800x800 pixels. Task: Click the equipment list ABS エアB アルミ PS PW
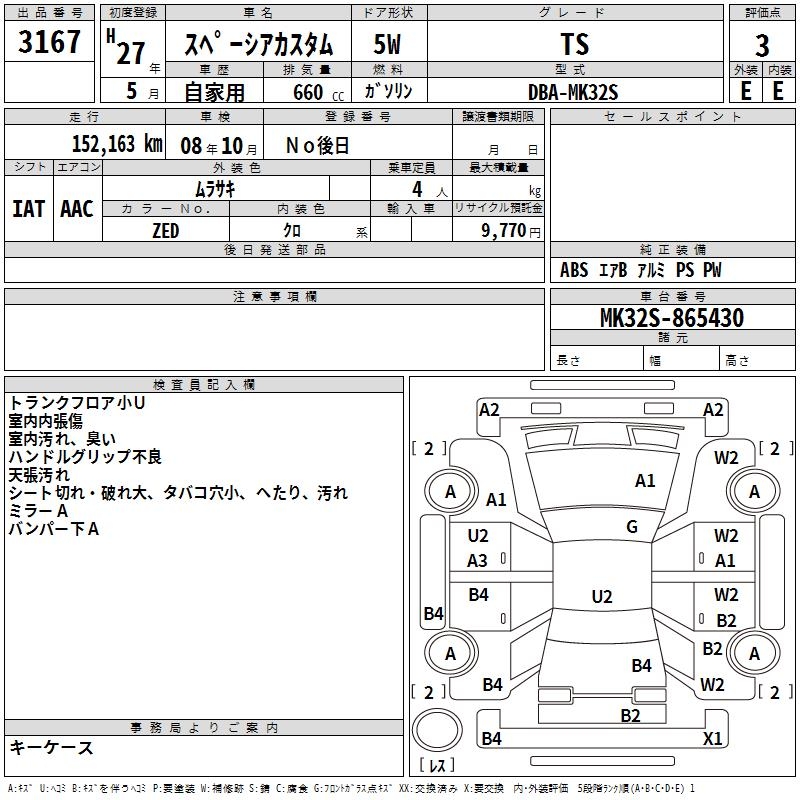pos(640,270)
